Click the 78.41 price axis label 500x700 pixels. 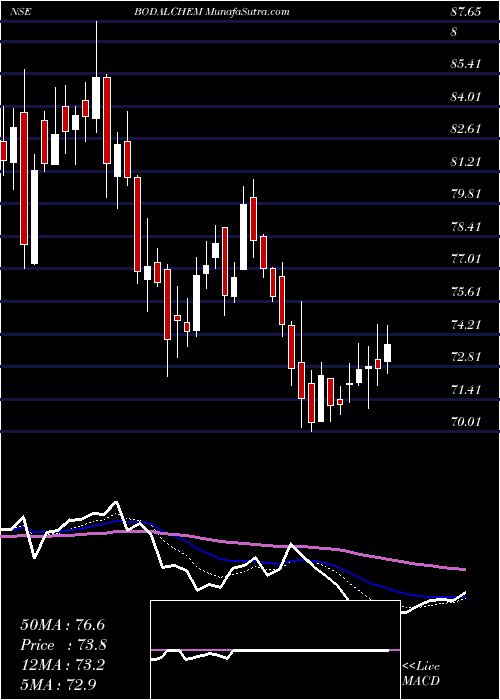click(x=466, y=227)
